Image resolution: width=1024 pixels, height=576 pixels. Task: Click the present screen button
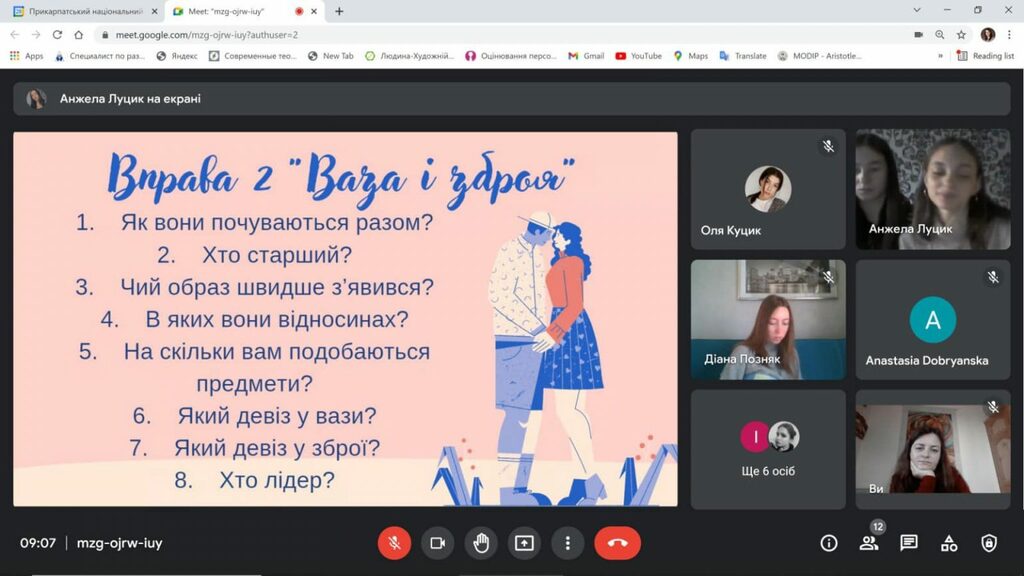524,543
